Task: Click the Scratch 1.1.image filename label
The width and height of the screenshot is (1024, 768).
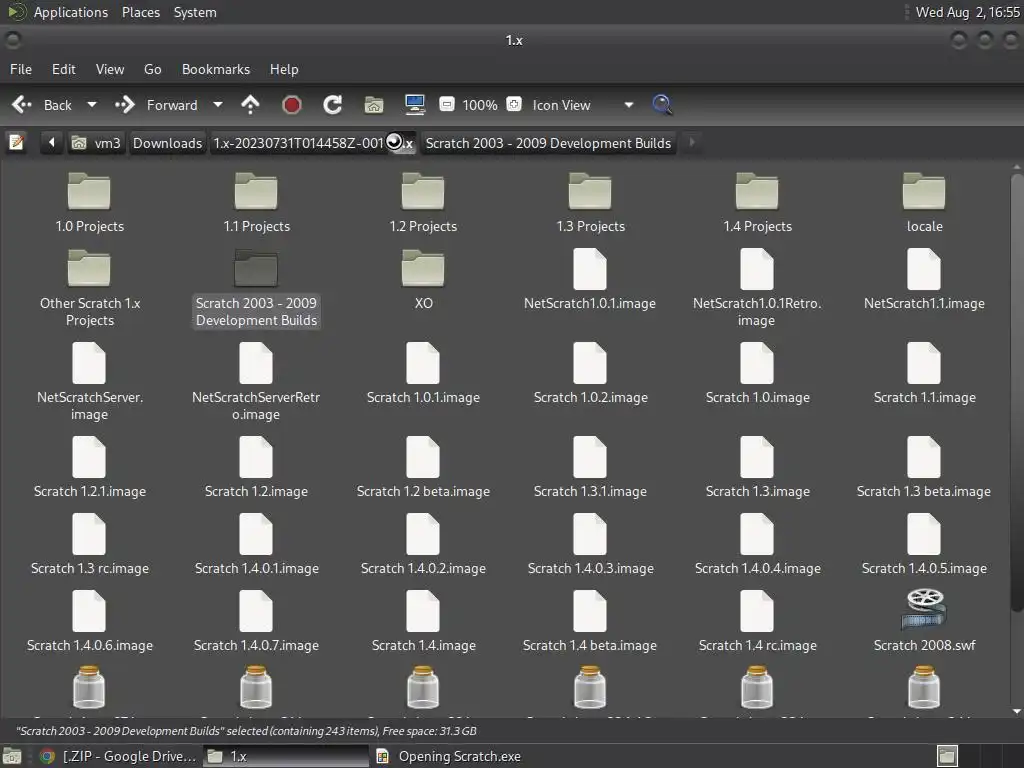Action: click(x=925, y=397)
